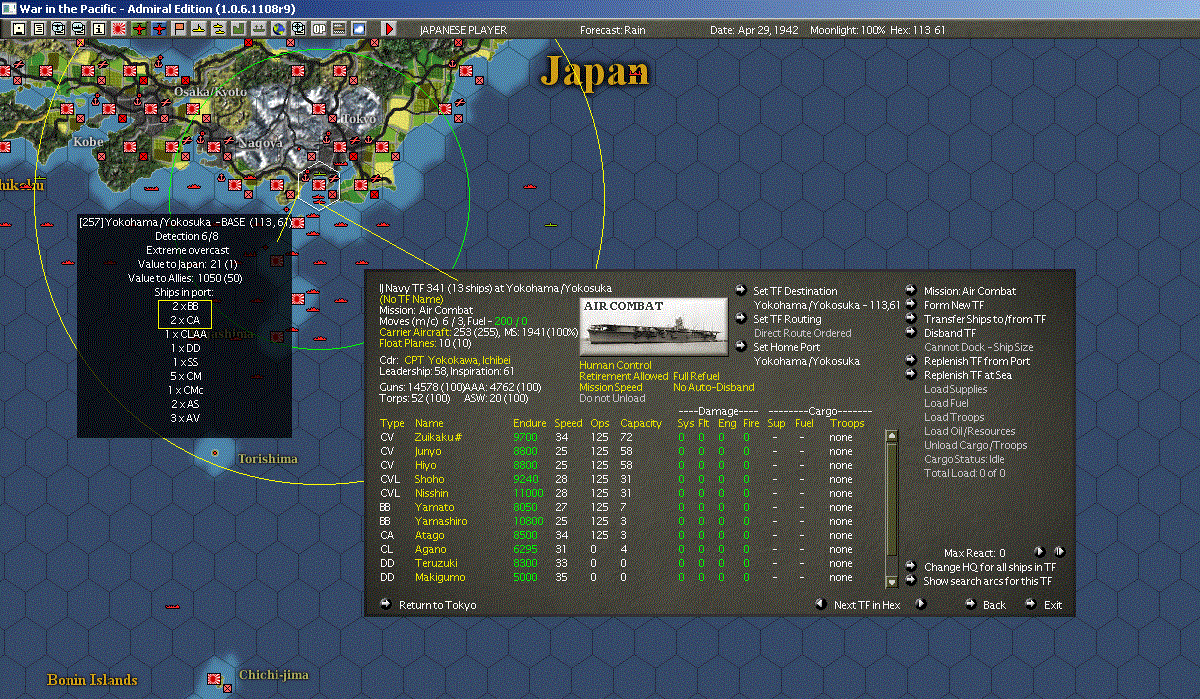Click arrow icon beside Disband TF
The width and height of the screenshot is (1200, 699).
[911, 333]
